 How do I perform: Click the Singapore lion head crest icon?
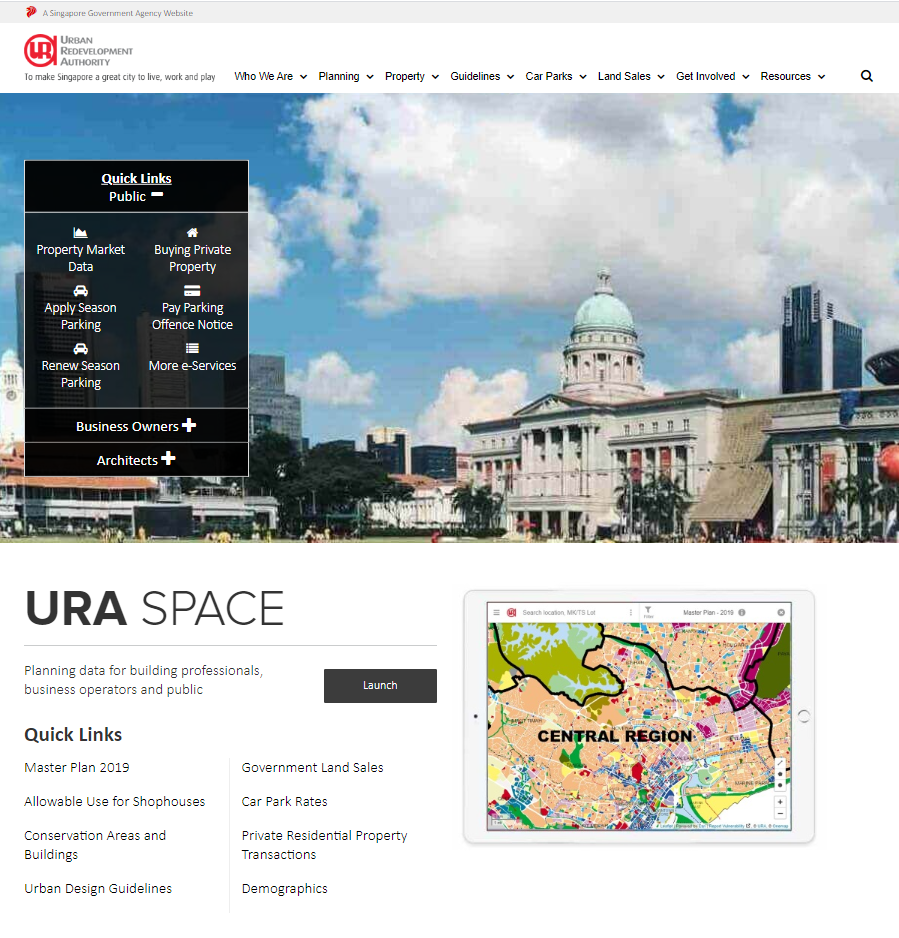pos(31,12)
